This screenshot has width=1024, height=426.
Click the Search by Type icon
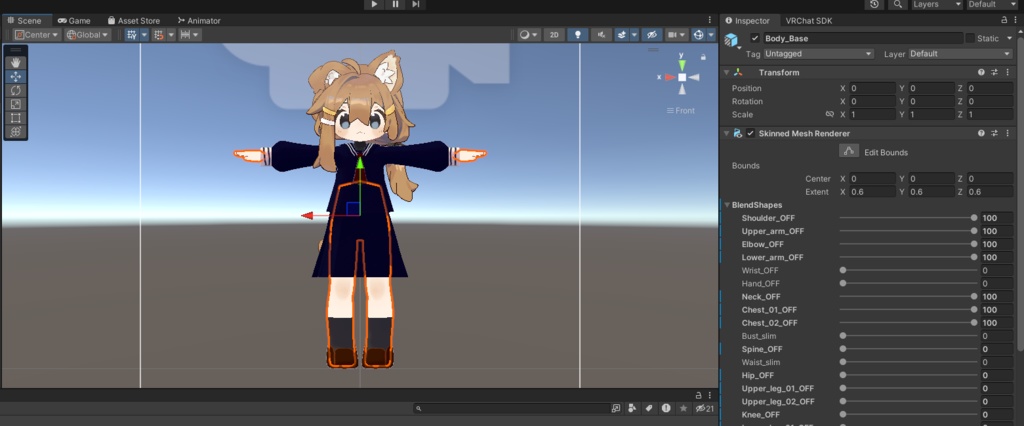pyautogui.click(x=632, y=408)
